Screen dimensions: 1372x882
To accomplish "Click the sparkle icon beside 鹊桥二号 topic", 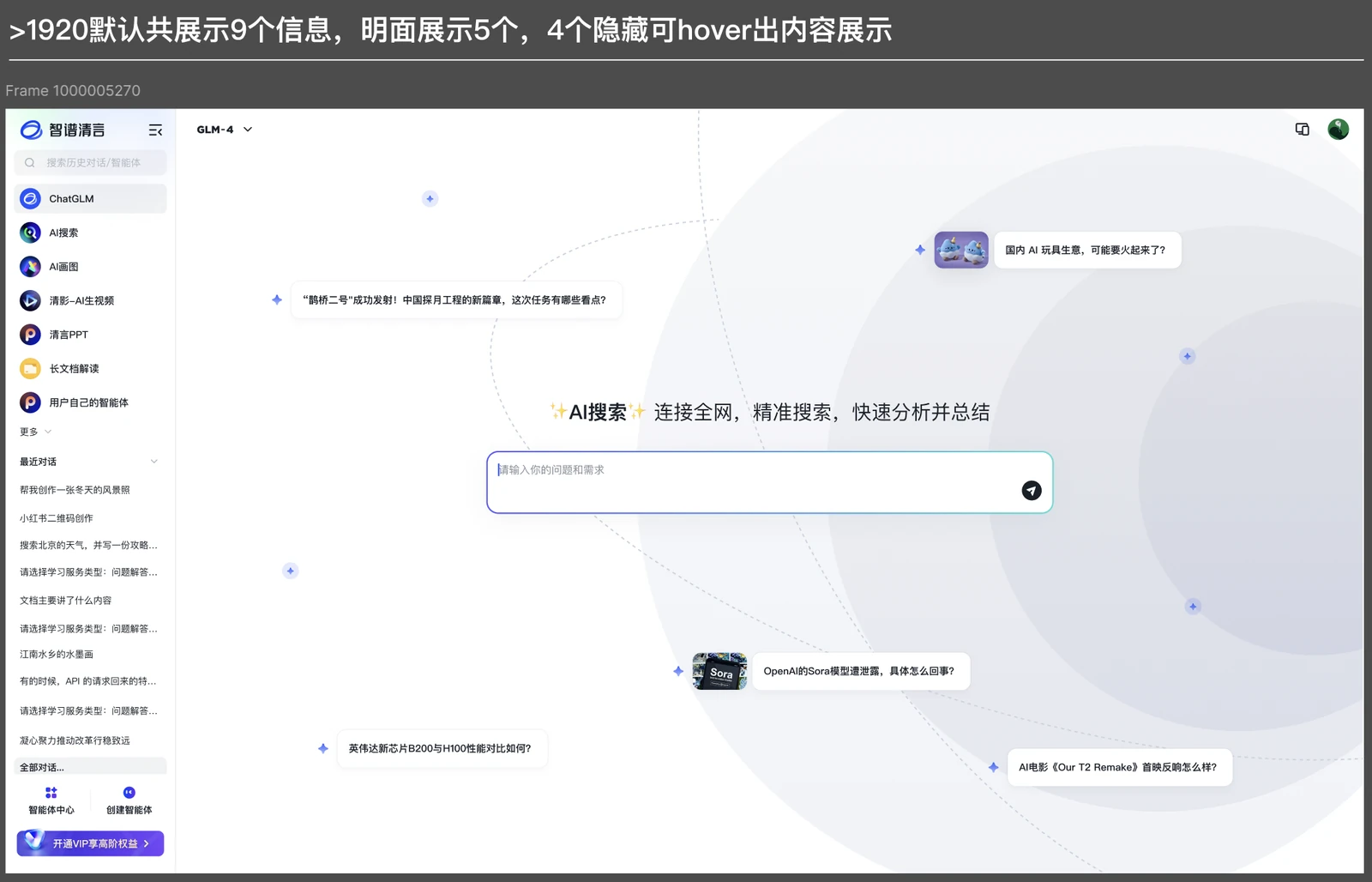I will (277, 299).
